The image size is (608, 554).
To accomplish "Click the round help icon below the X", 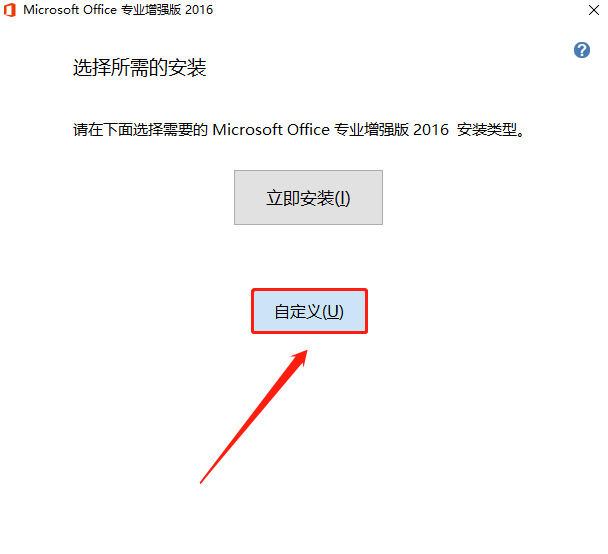I will [x=582, y=50].
